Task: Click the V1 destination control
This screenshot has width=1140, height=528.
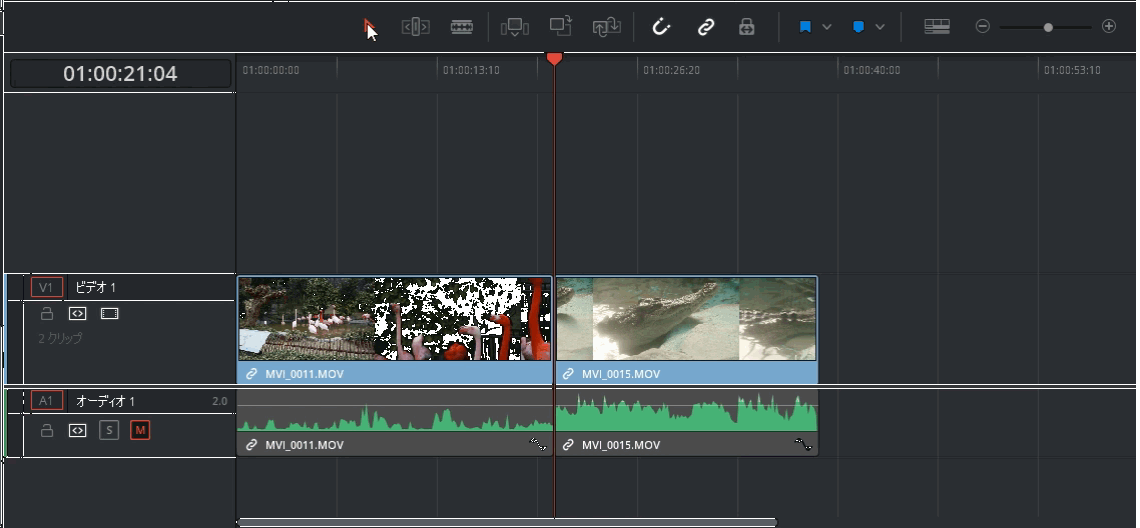Action: pos(47,287)
